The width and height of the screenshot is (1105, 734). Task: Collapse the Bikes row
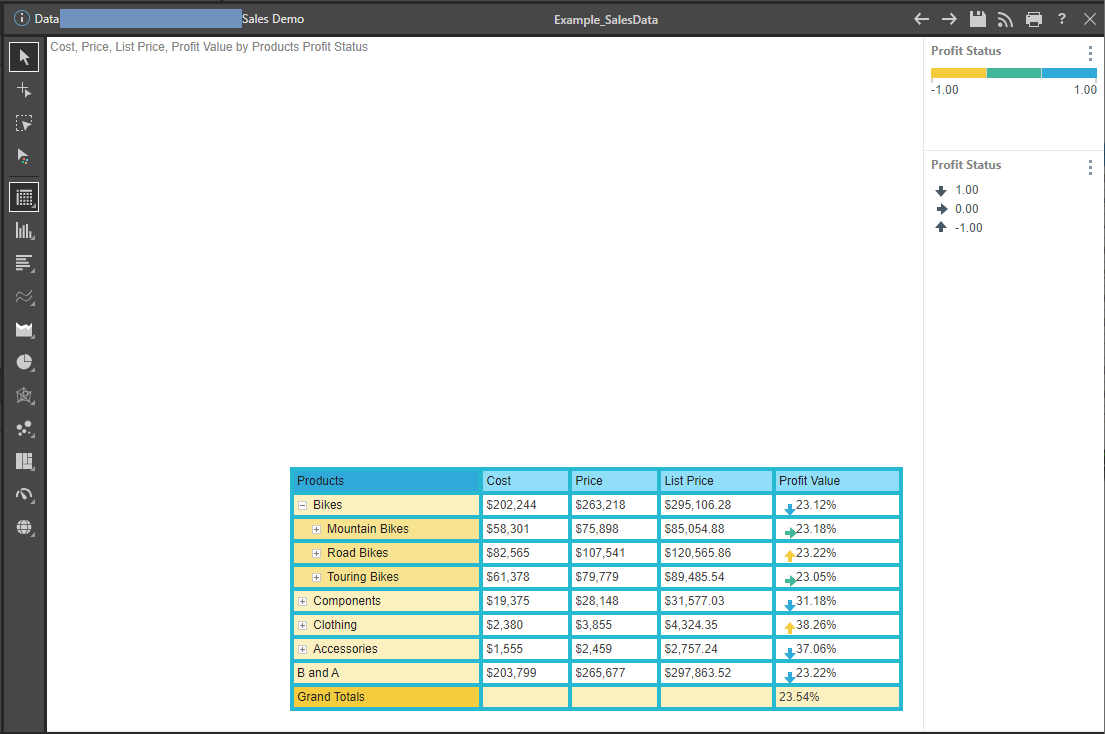(x=302, y=505)
